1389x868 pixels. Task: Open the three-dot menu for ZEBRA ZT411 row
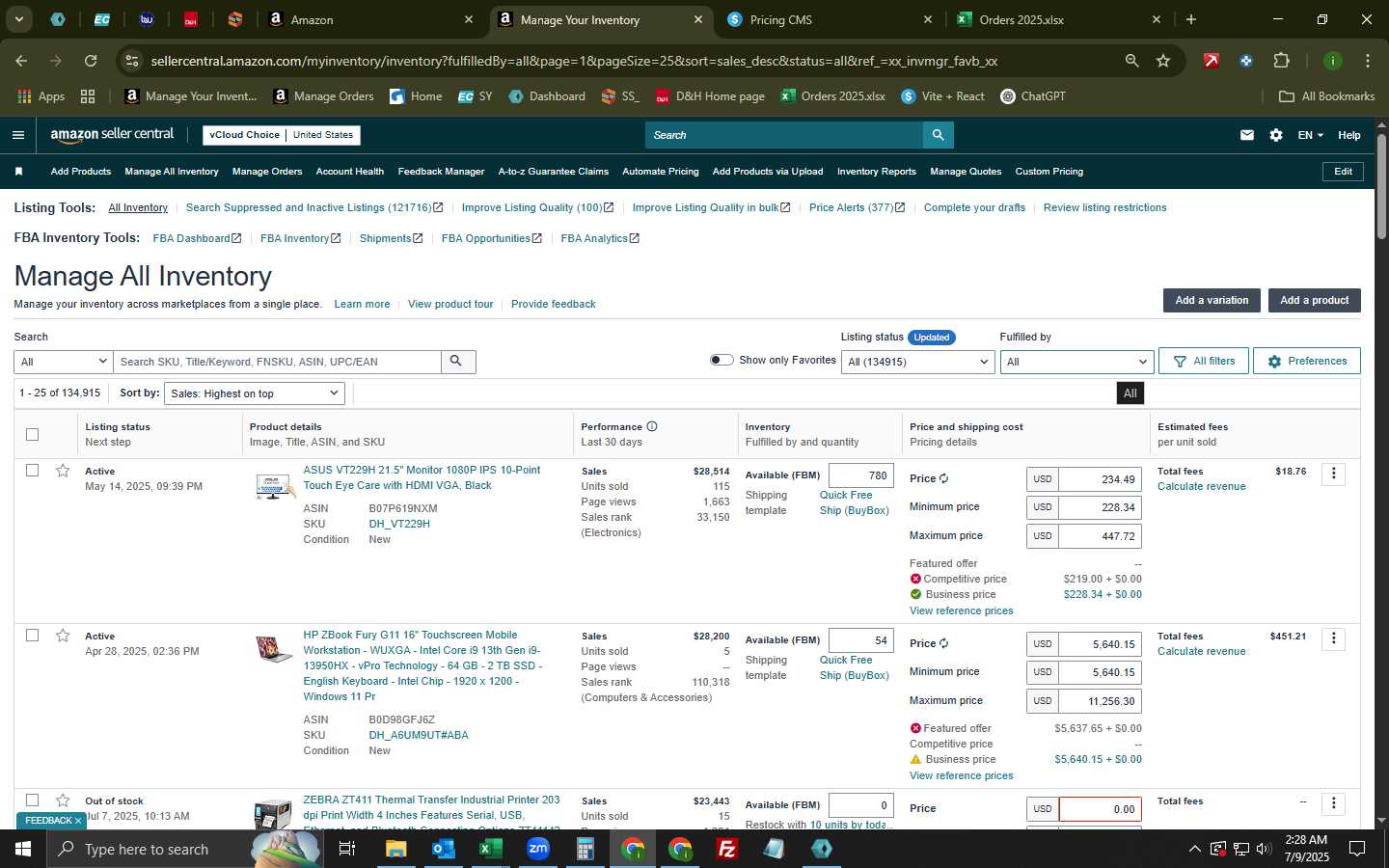(1333, 803)
